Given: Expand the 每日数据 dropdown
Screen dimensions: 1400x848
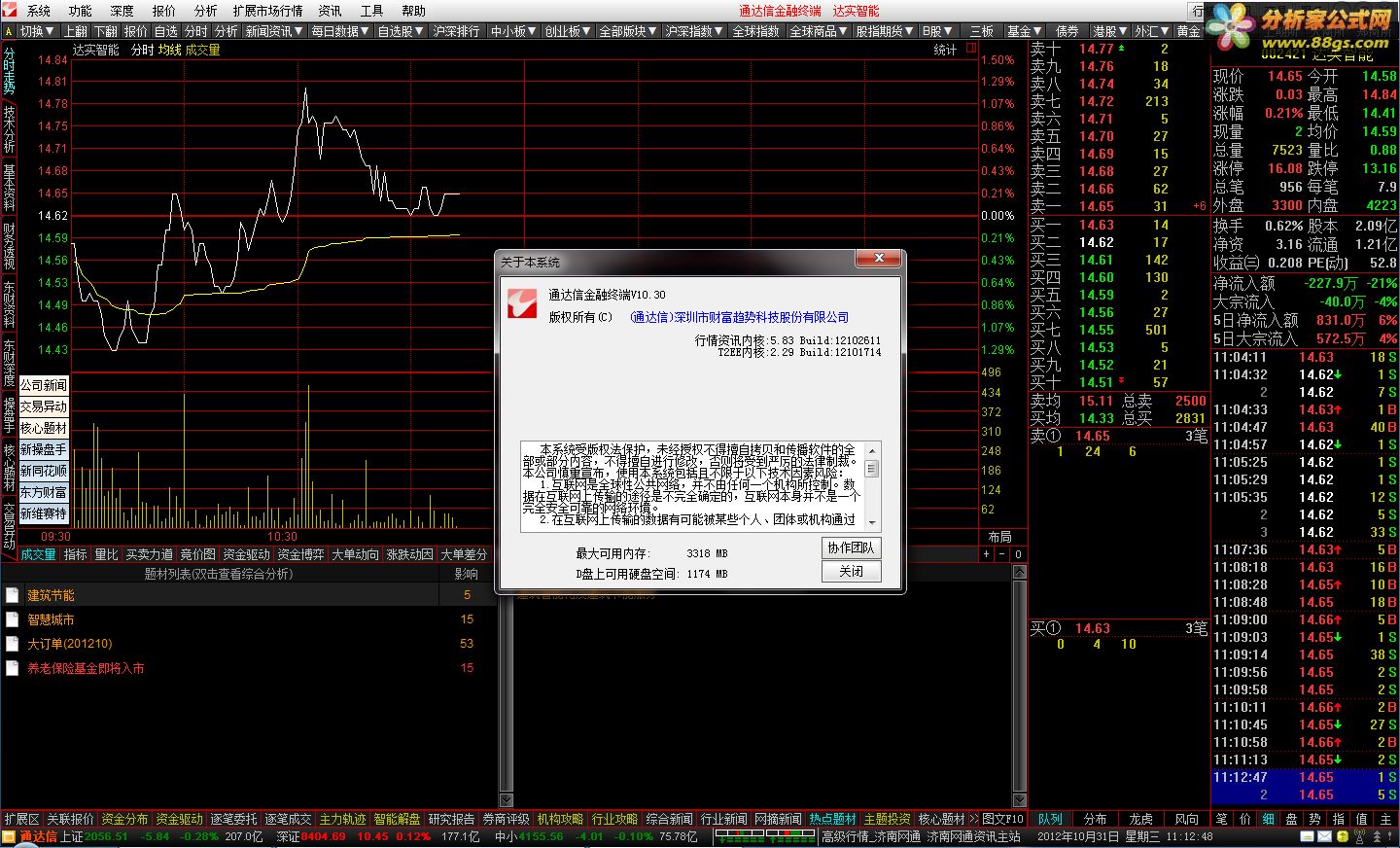Looking at the screenshot, I should [x=340, y=31].
